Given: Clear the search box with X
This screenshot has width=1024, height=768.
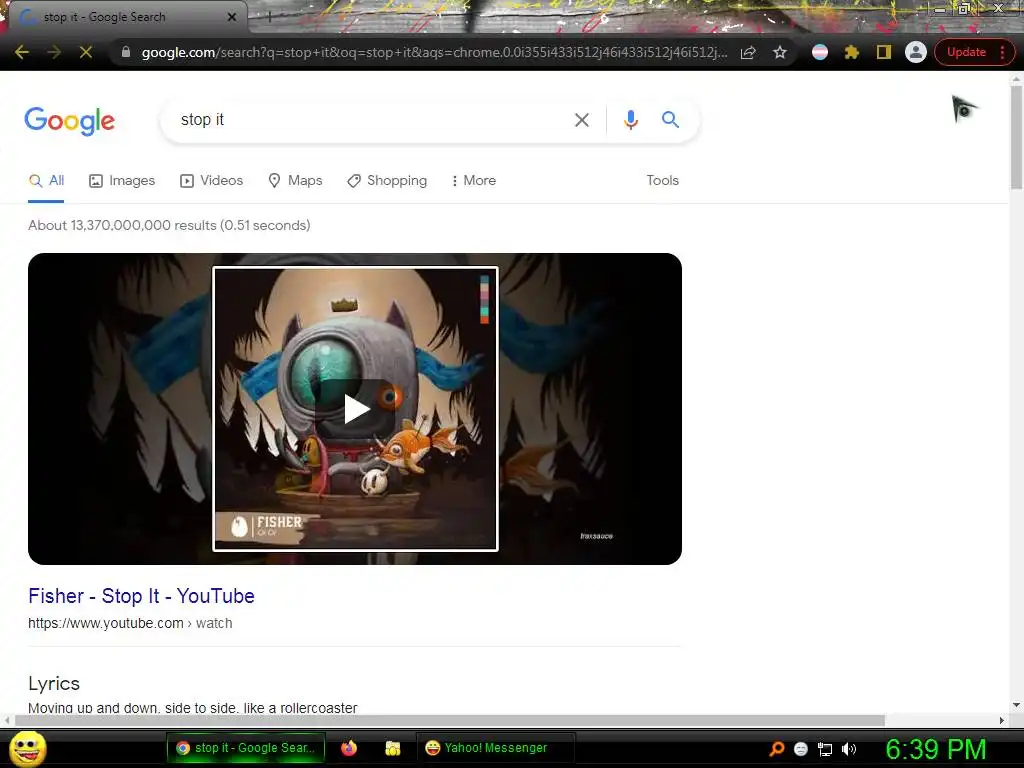Looking at the screenshot, I should pos(582,120).
